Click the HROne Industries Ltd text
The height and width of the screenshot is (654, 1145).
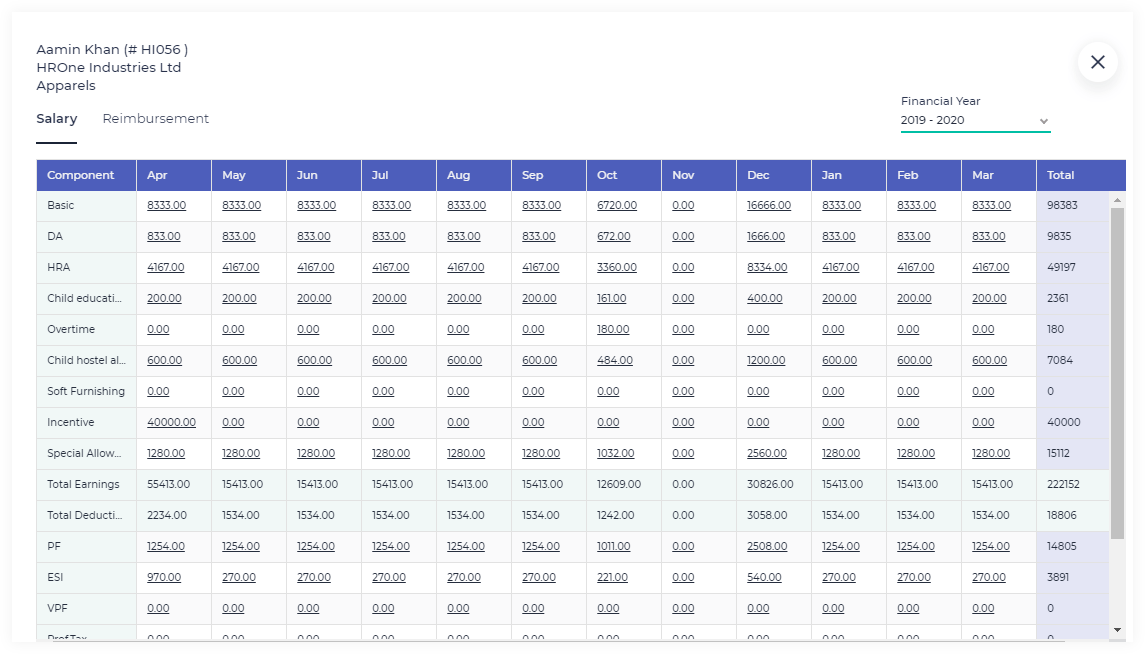click(x=109, y=67)
